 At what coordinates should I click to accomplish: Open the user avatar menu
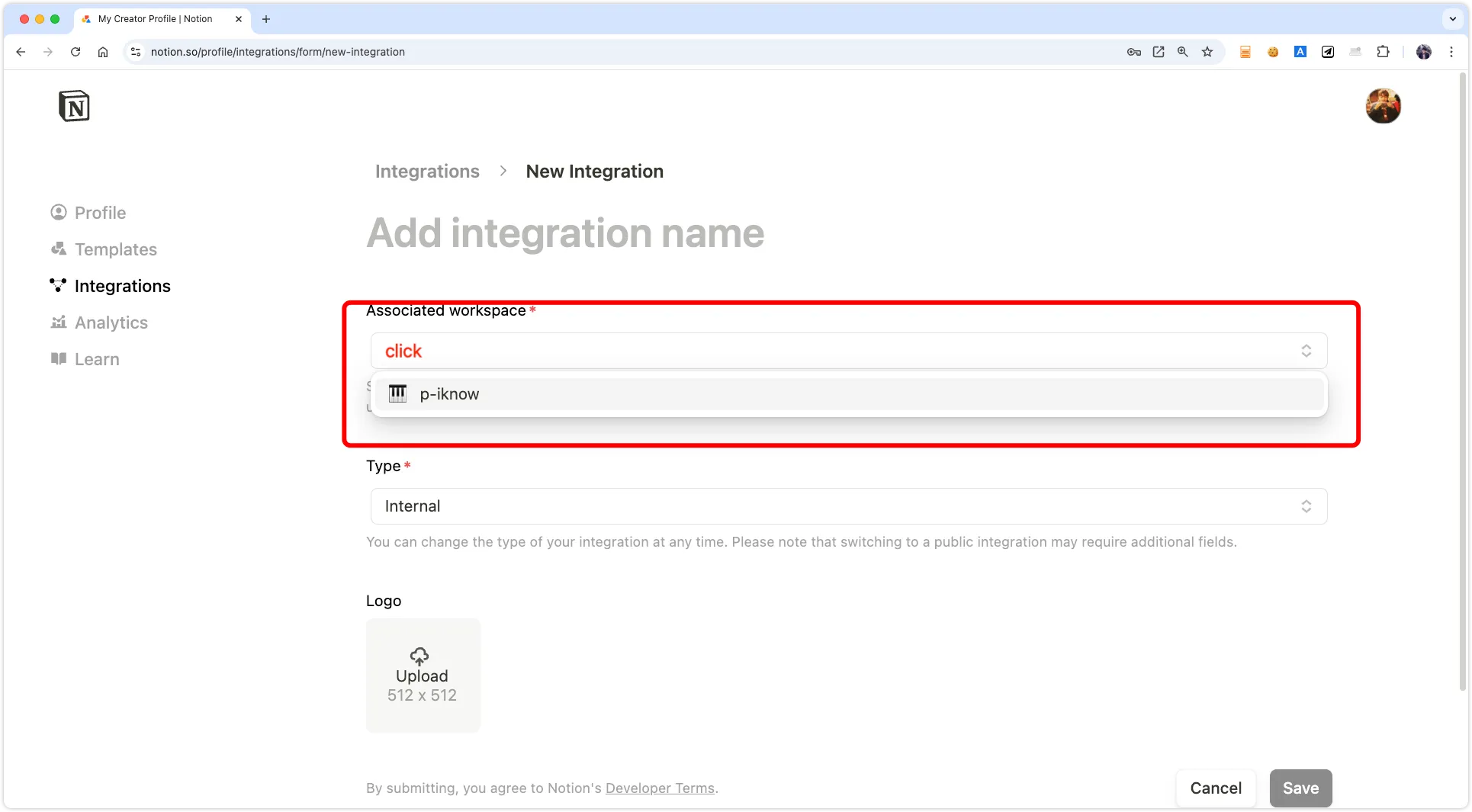tap(1383, 106)
